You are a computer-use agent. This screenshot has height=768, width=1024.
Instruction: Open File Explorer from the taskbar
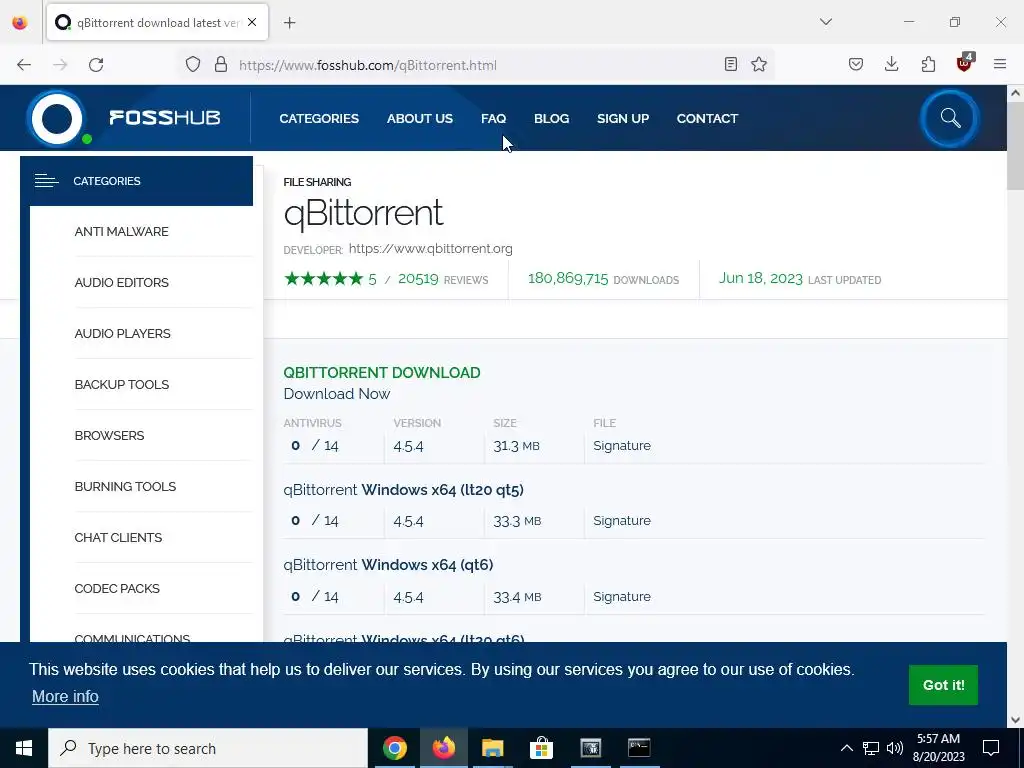tap(492, 748)
